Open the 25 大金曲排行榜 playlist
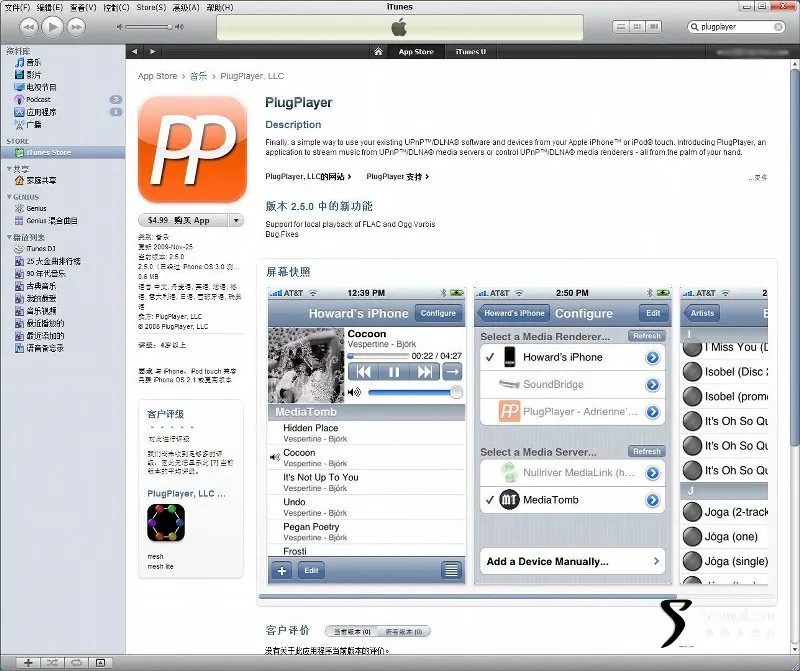 click(x=53, y=261)
